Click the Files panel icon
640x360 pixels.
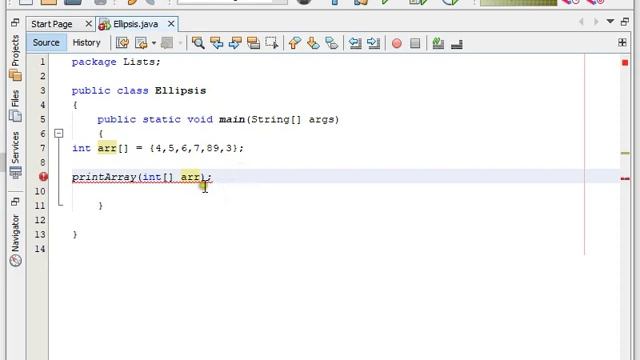coord(16,116)
